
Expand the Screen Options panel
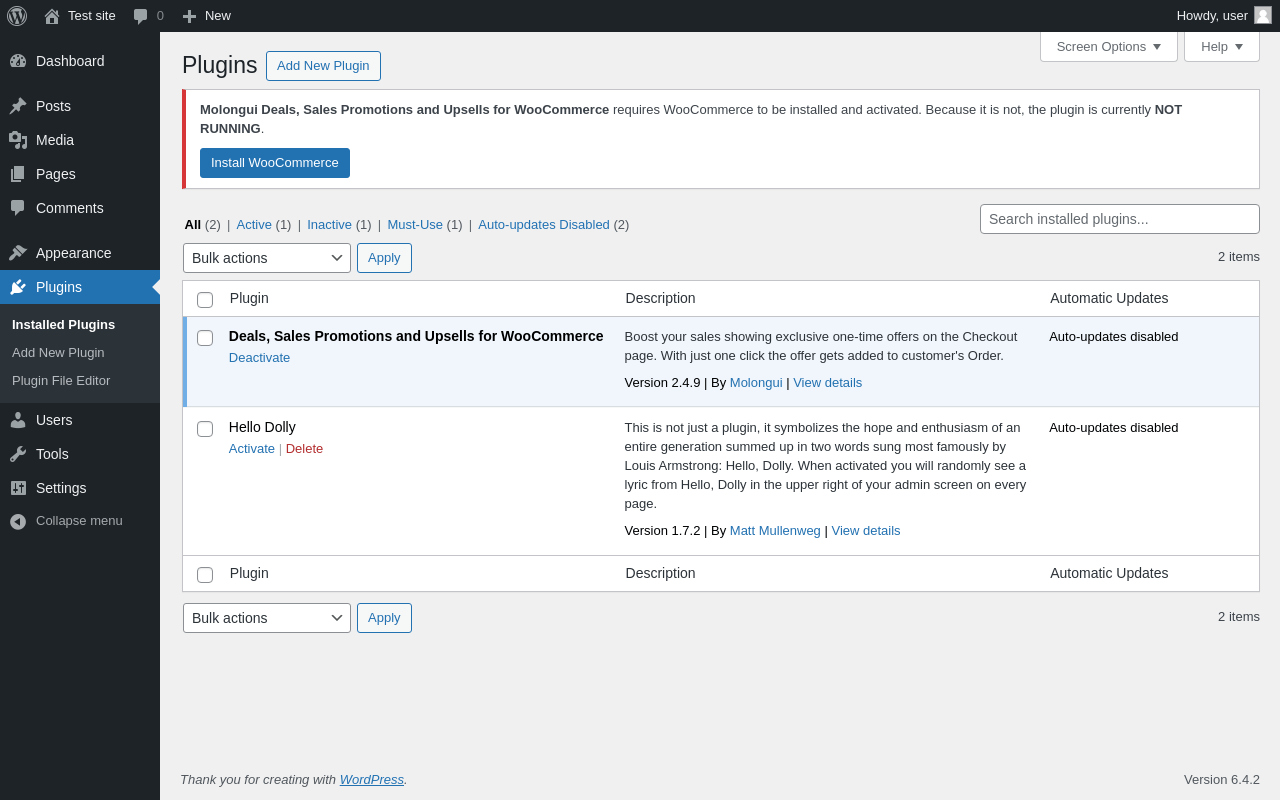1109,46
